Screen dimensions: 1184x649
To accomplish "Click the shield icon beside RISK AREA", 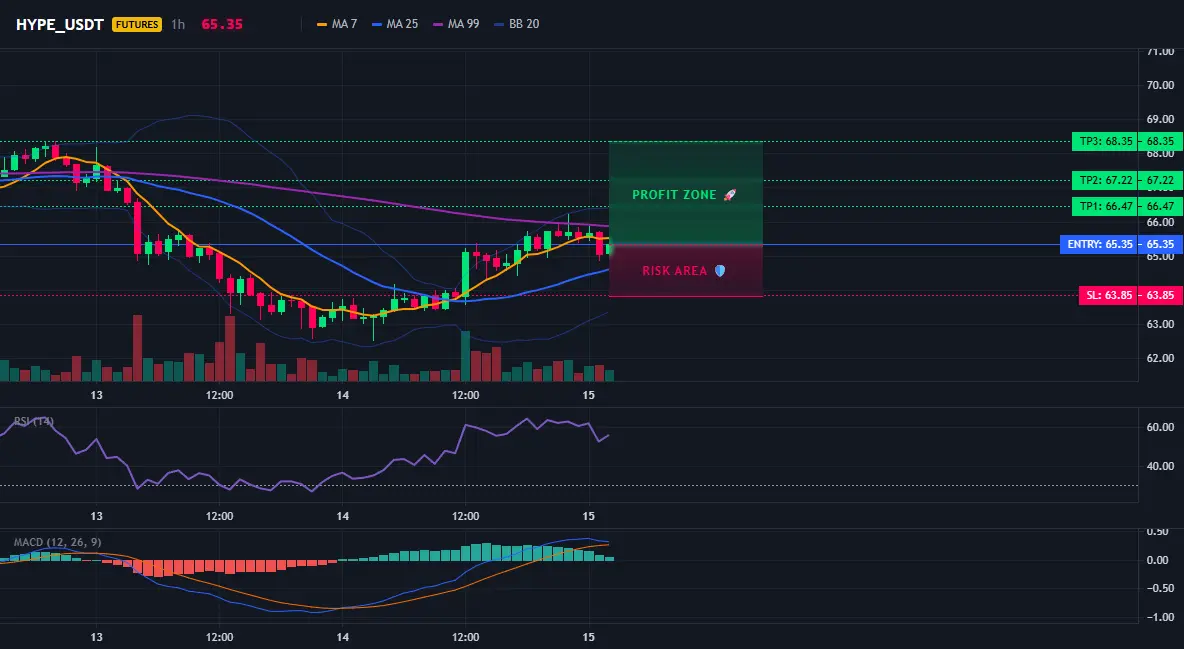I will coord(720,270).
